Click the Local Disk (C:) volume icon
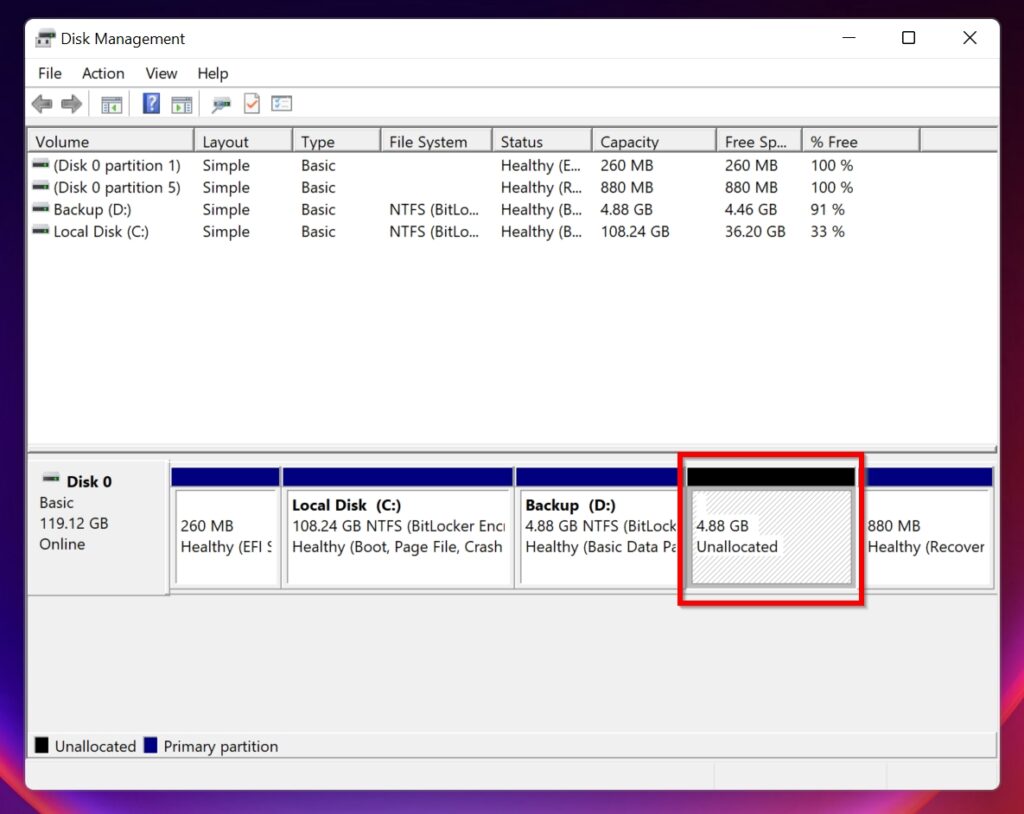Image resolution: width=1024 pixels, height=814 pixels. [x=40, y=231]
